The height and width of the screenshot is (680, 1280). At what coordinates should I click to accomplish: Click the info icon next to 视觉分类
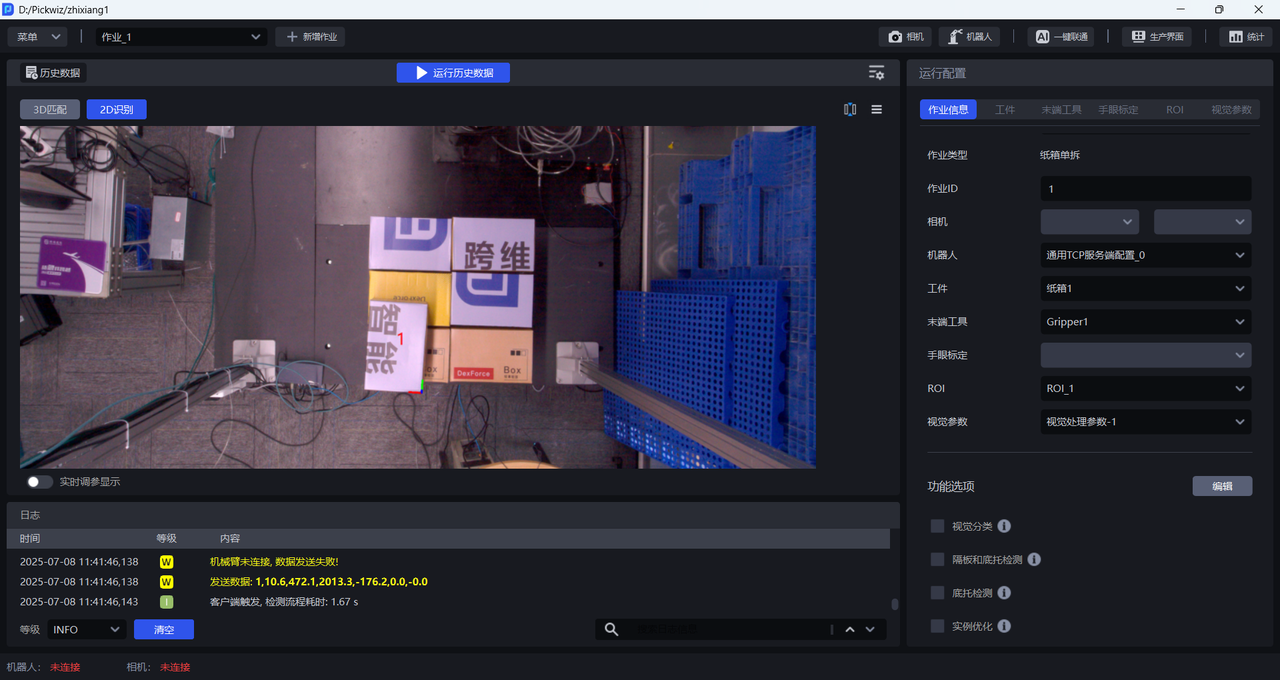click(1004, 526)
